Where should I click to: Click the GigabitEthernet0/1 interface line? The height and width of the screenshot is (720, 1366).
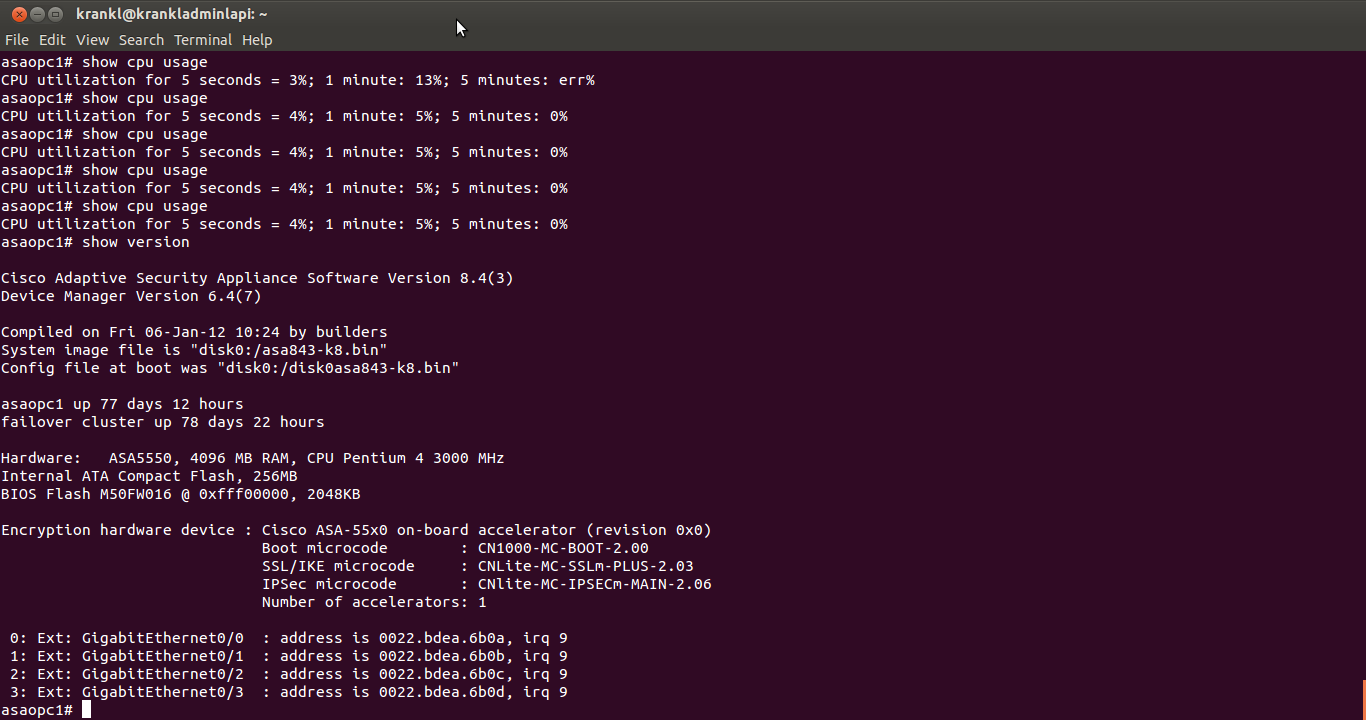289,656
